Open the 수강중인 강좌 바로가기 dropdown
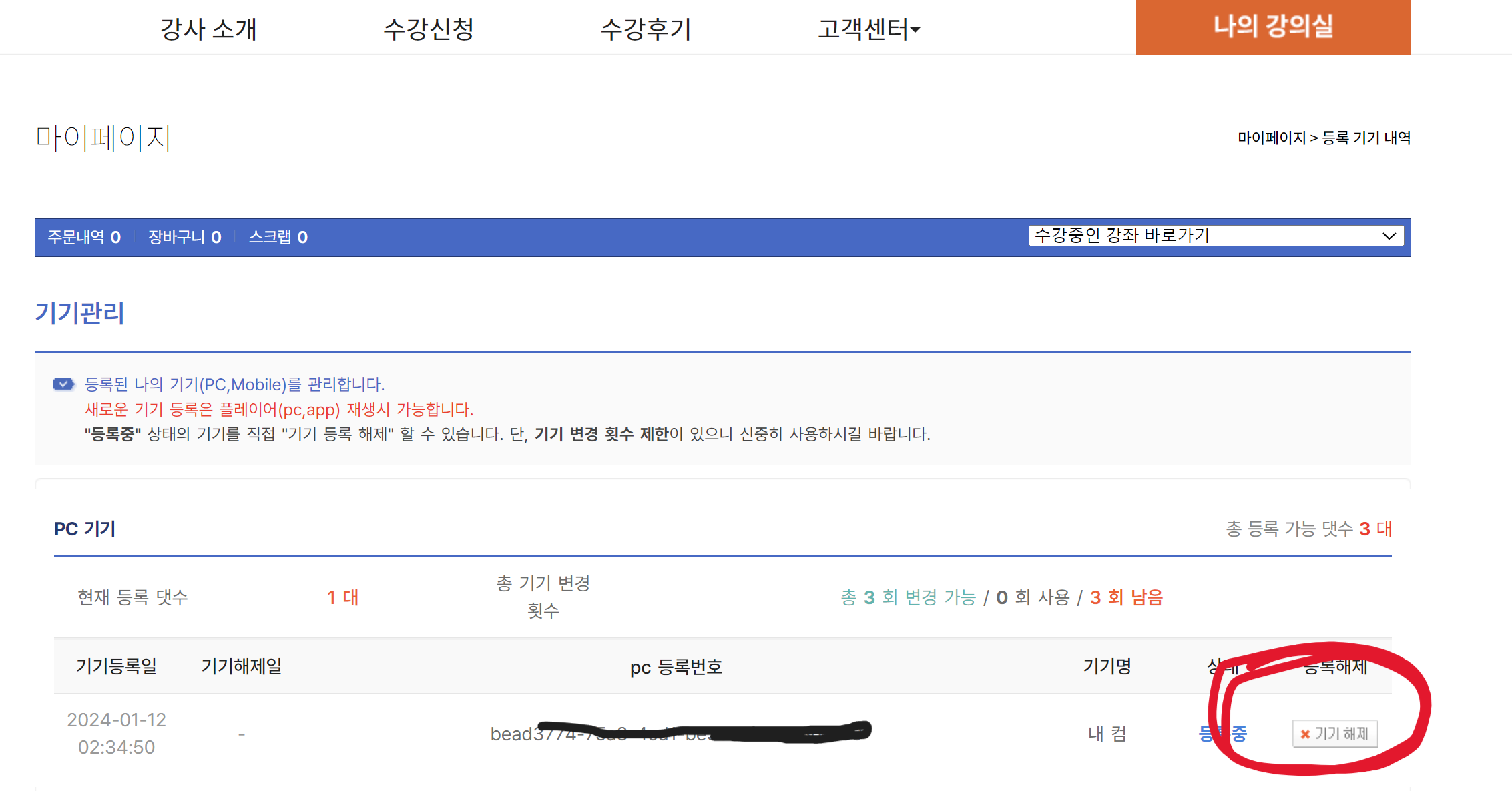The width and height of the screenshot is (1512, 791). pyautogui.click(x=1216, y=236)
